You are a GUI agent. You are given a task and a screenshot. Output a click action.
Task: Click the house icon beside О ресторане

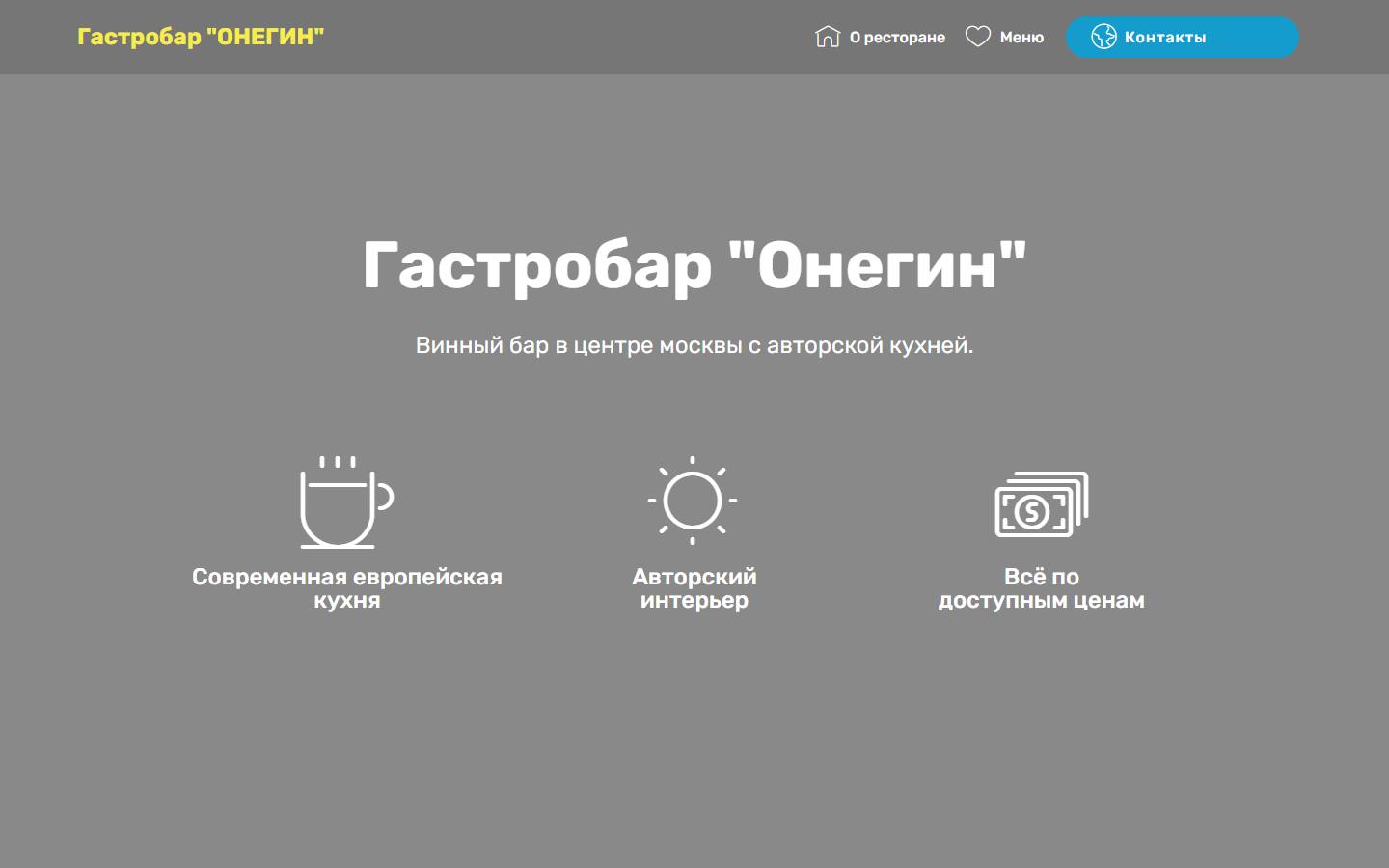coord(828,37)
